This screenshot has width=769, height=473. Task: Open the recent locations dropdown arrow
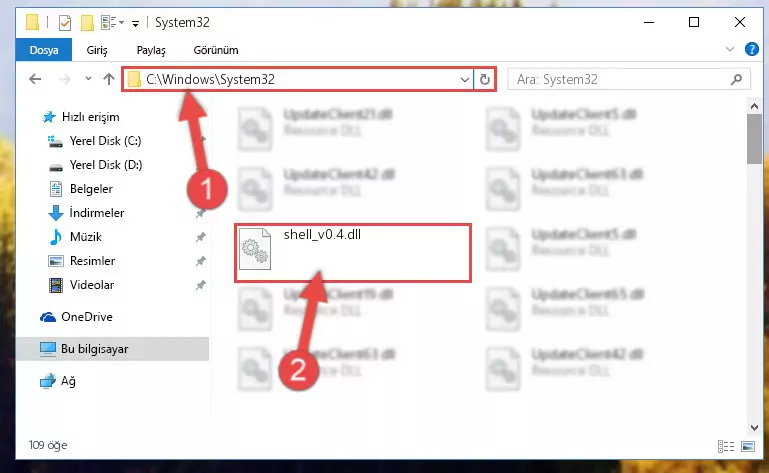[88, 79]
